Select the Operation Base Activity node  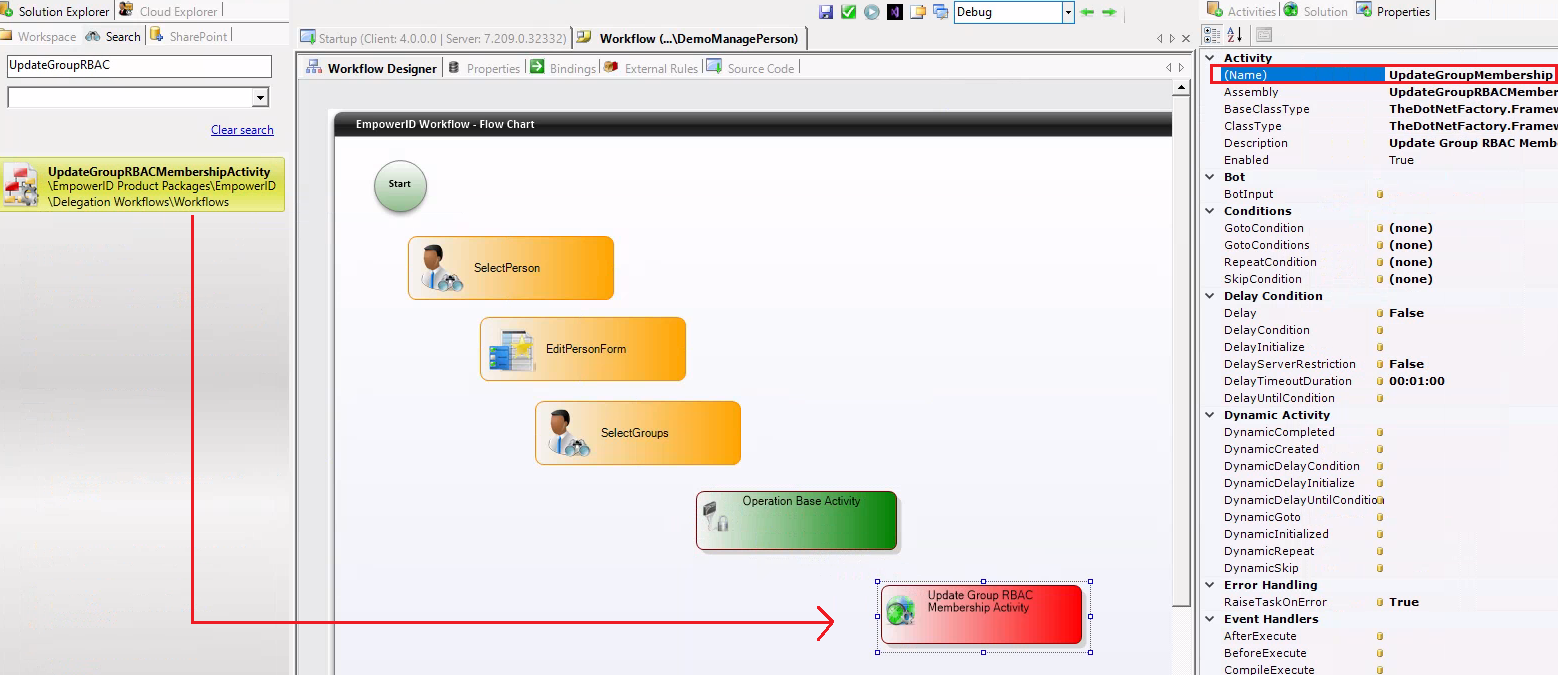pyautogui.click(x=796, y=521)
